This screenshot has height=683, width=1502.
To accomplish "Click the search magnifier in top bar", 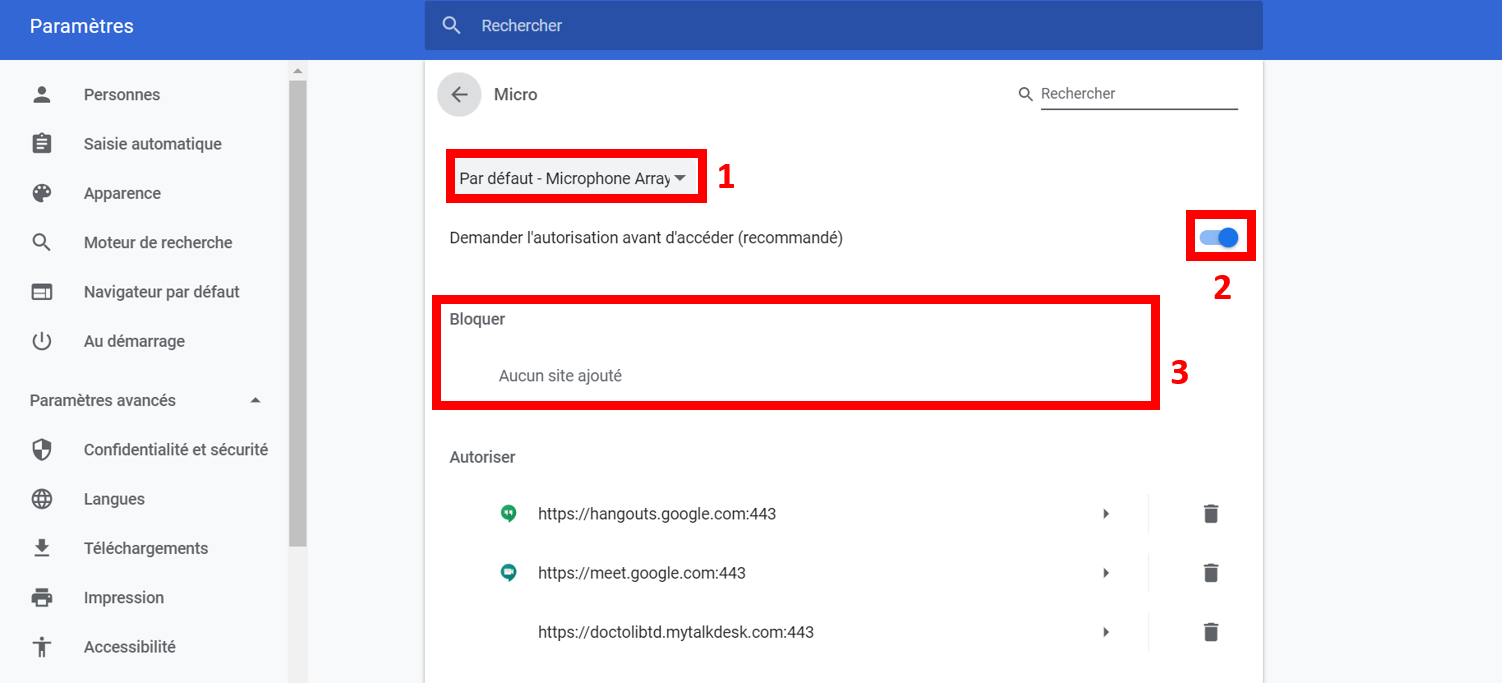I will (x=452, y=26).
